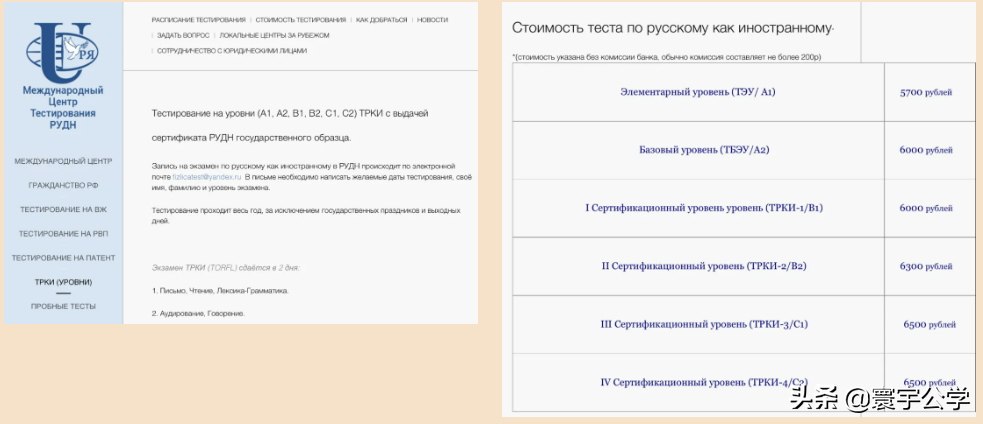The width and height of the screenshot is (983, 424).
Task: Open 'Локальные центры за рубежом' menu item
Action: pyautogui.click(x=274, y=35)
